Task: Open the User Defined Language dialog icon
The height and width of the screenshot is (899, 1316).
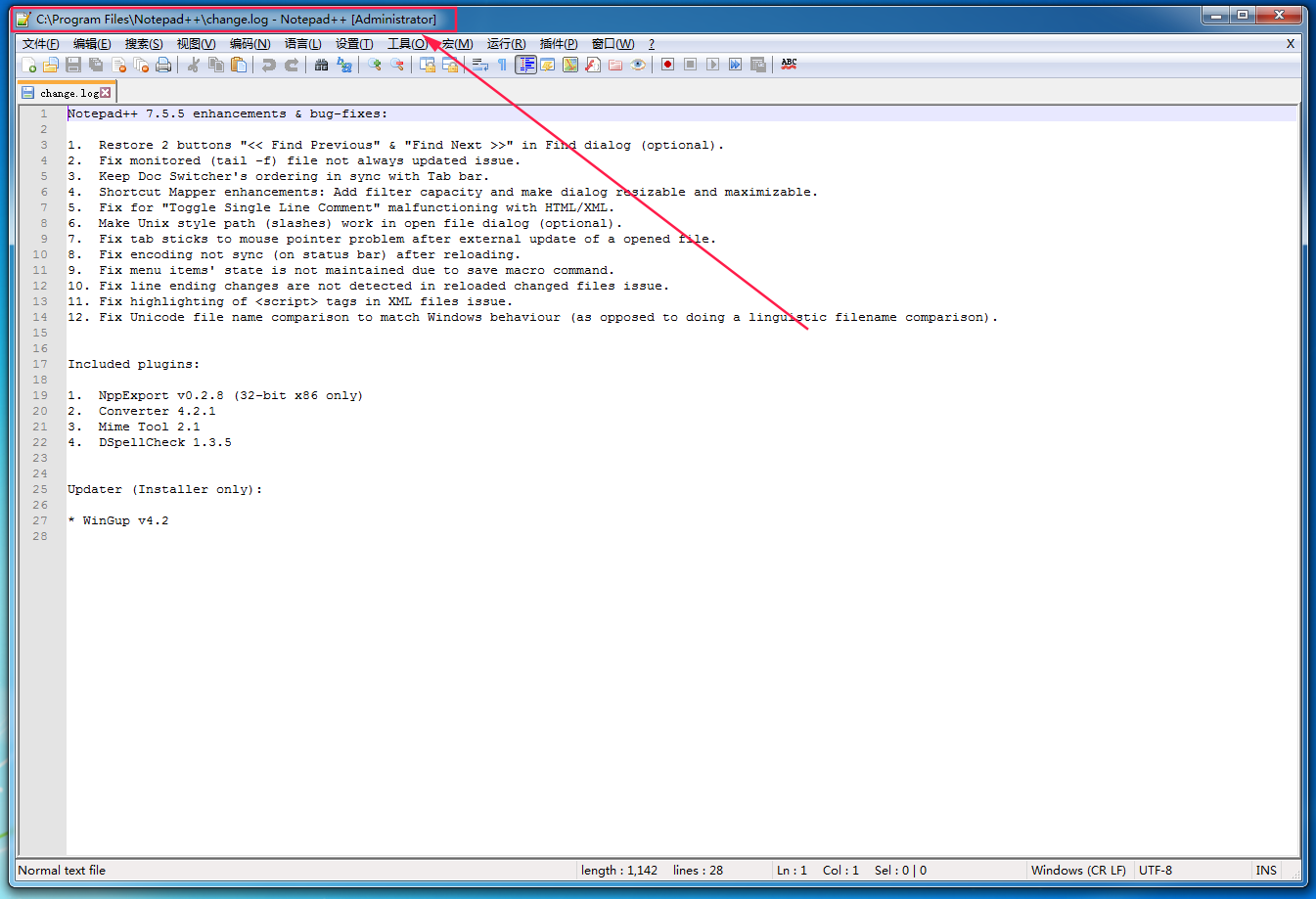Action: coord(548,65)
